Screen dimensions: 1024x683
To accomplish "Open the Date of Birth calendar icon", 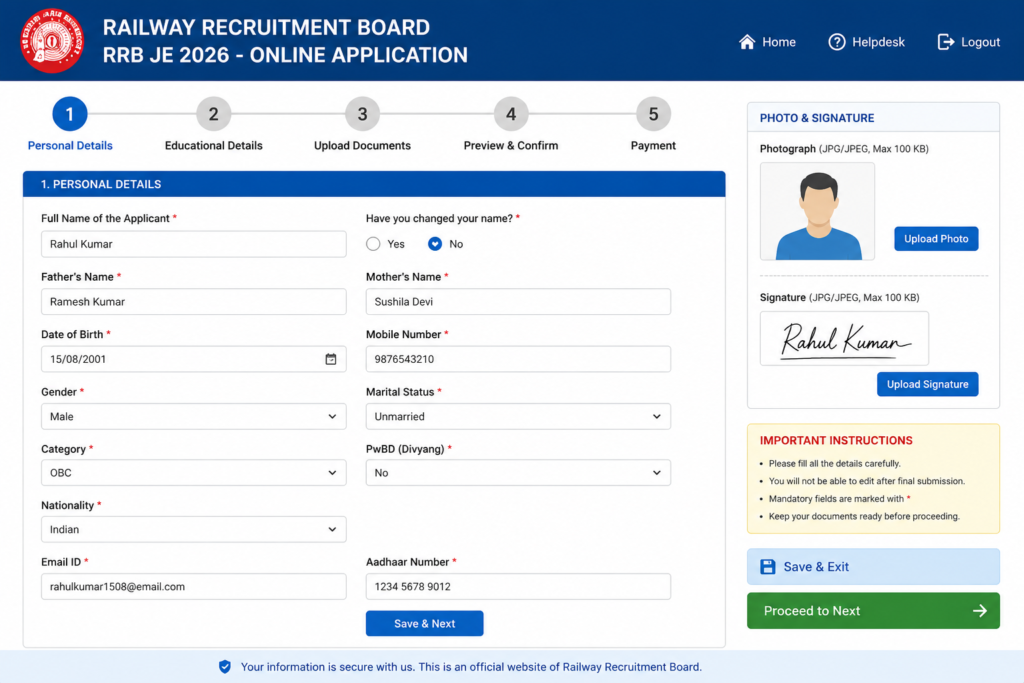I will pyautogui.click(x=331, y=359).
